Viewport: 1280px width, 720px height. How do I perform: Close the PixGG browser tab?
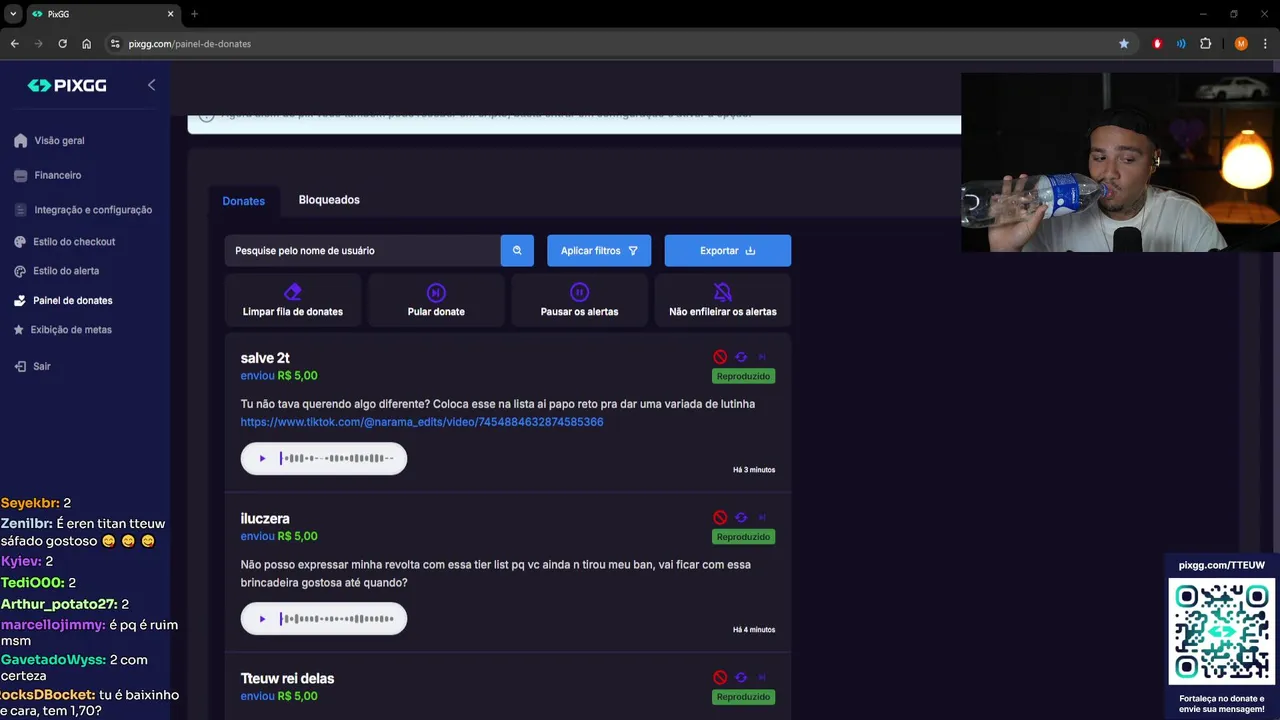[x=170, y=14]
